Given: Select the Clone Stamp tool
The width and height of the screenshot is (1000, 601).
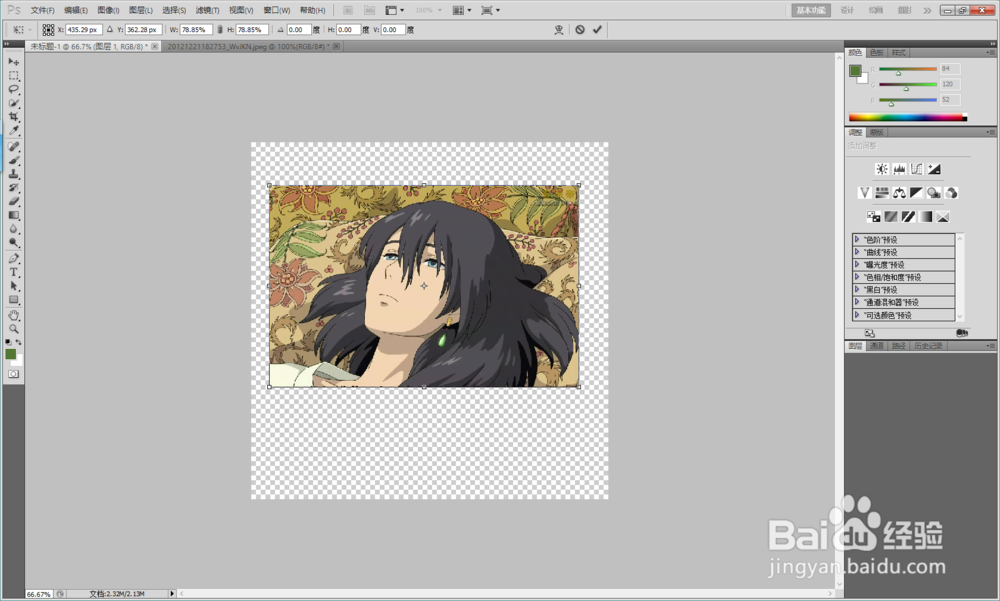Looking at the screenshot, I should pos(13,174).
